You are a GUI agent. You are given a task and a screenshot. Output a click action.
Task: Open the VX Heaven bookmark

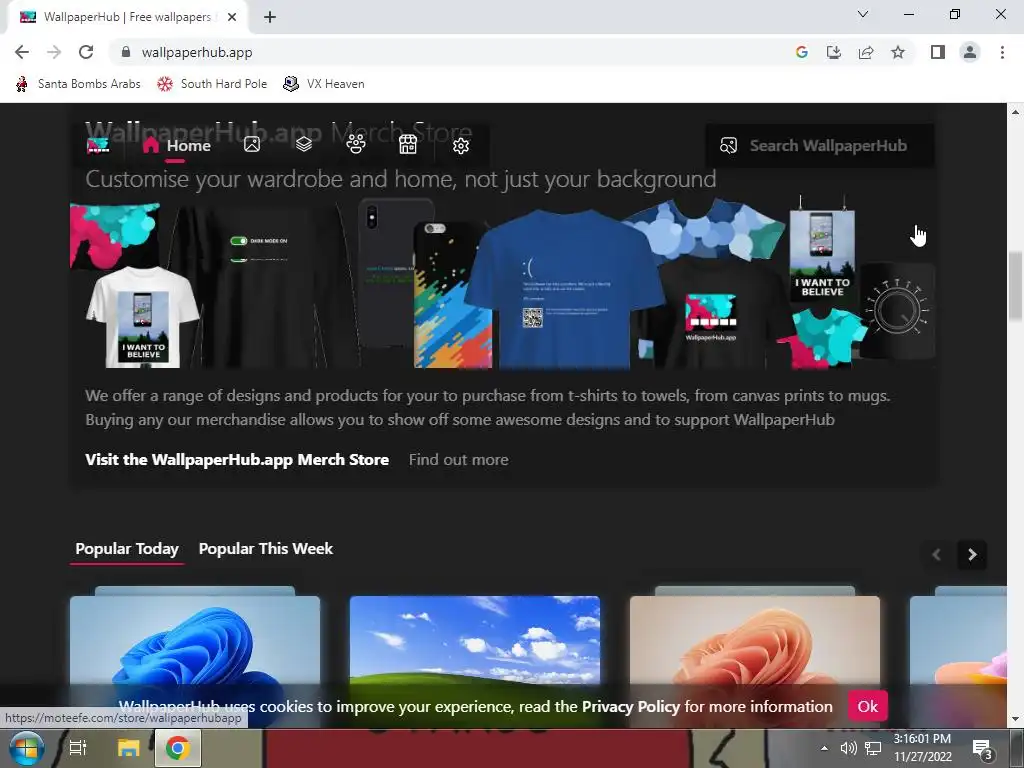[324, 84]
